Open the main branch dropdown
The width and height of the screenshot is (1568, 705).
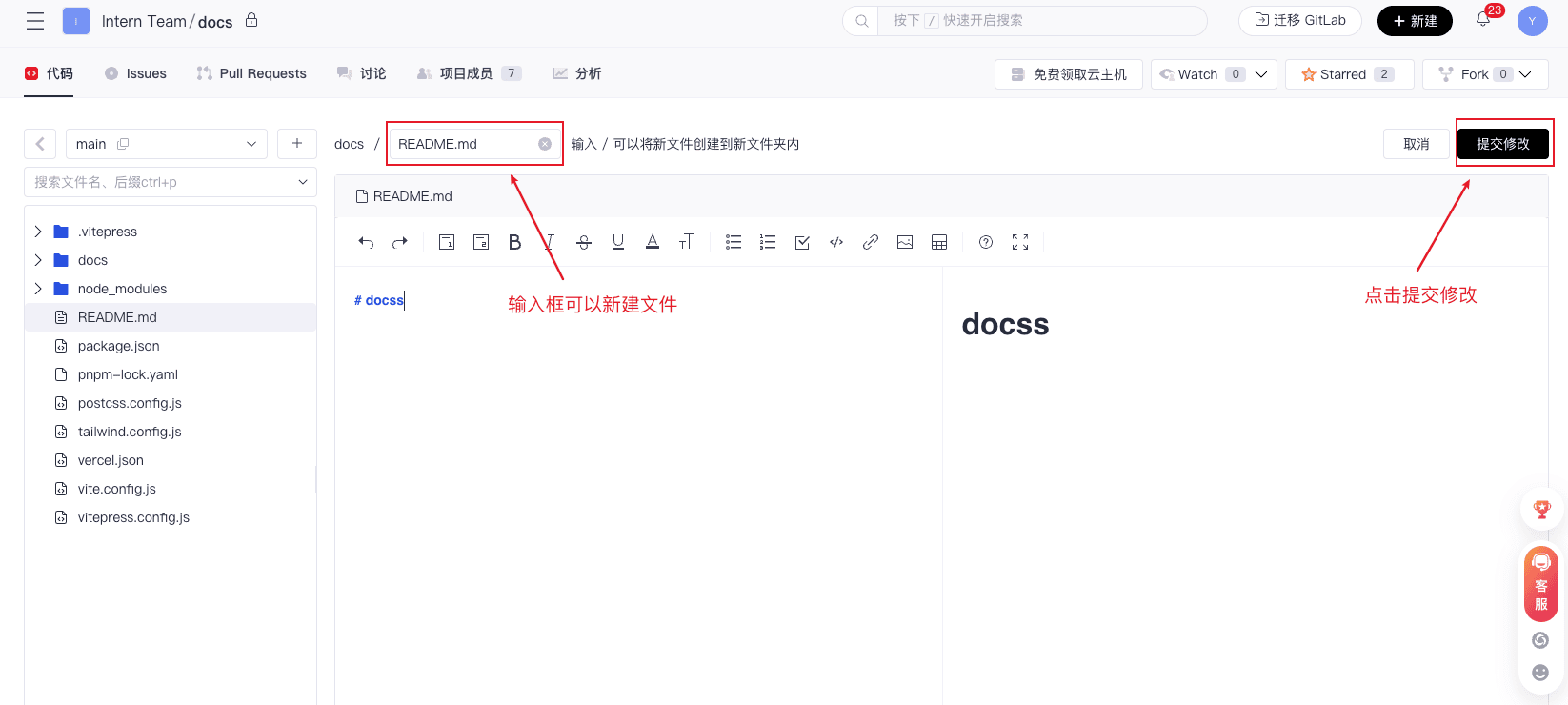(167, 144)
